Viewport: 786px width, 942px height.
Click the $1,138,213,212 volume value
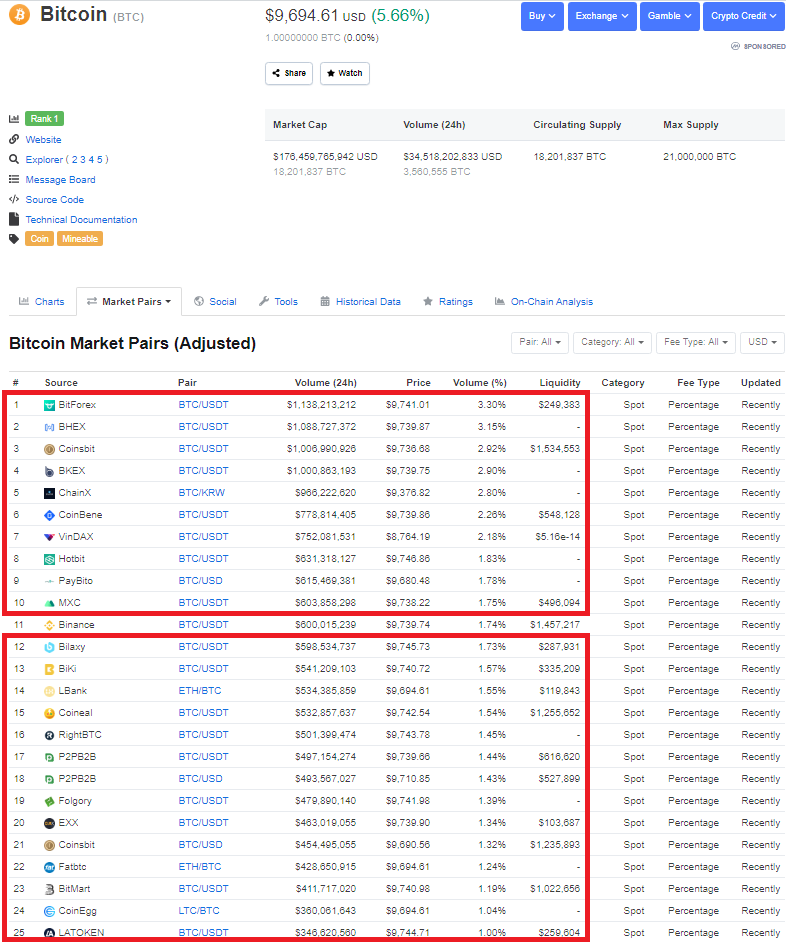pos(321,405)
